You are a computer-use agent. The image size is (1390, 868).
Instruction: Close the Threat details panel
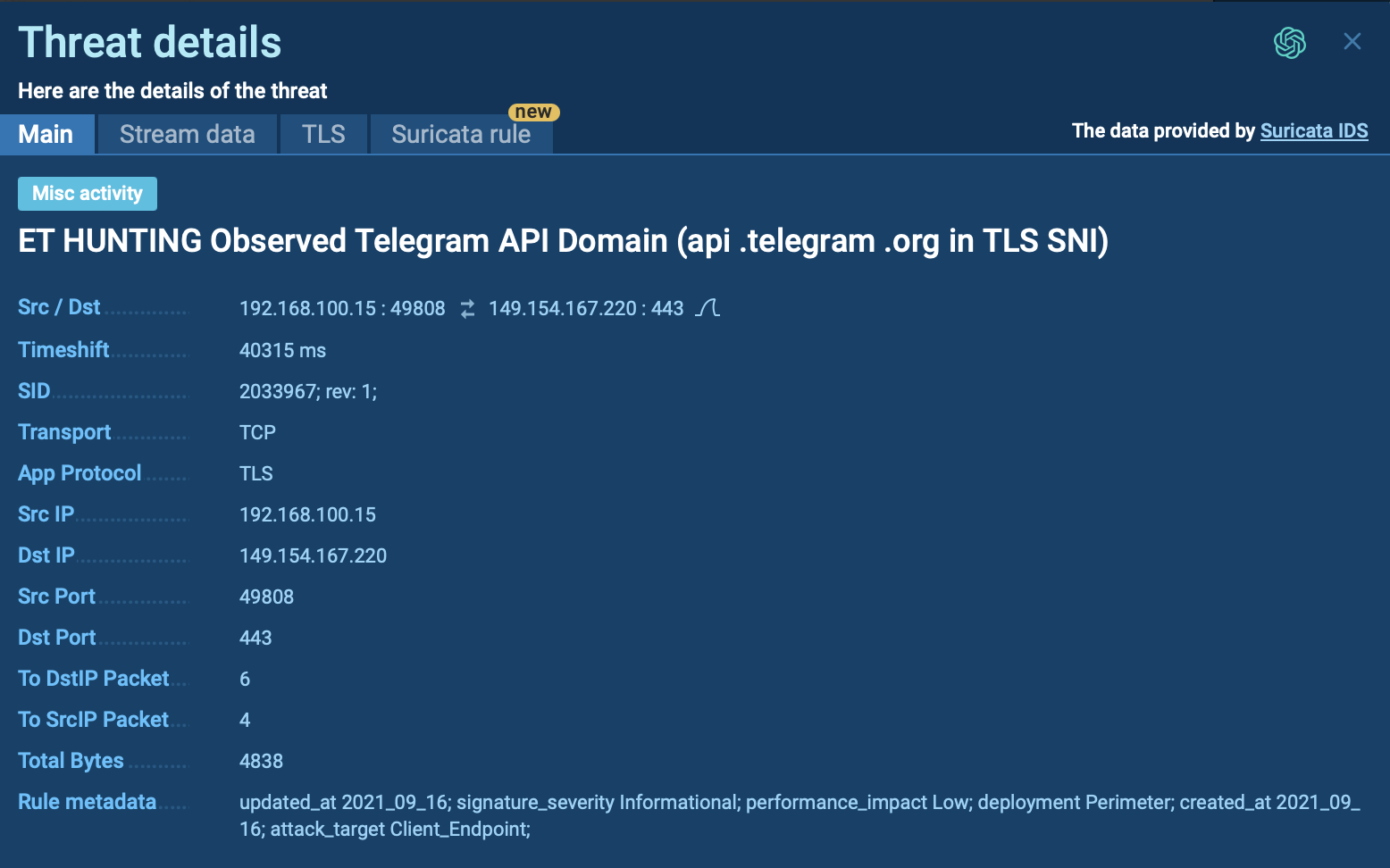(1352, 41)
